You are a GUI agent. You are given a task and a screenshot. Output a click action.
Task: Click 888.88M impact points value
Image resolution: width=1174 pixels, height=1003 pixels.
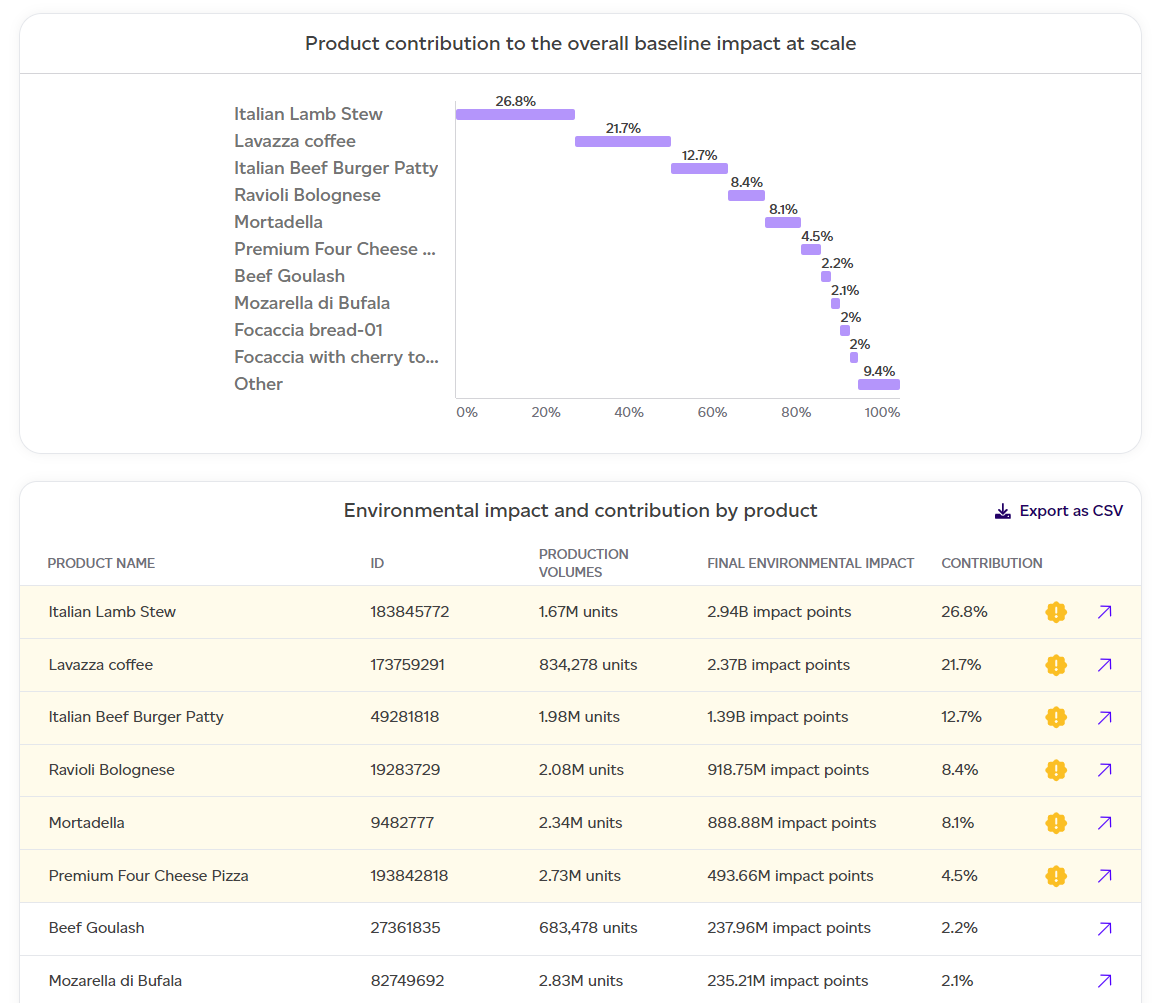tap(791, 823)
